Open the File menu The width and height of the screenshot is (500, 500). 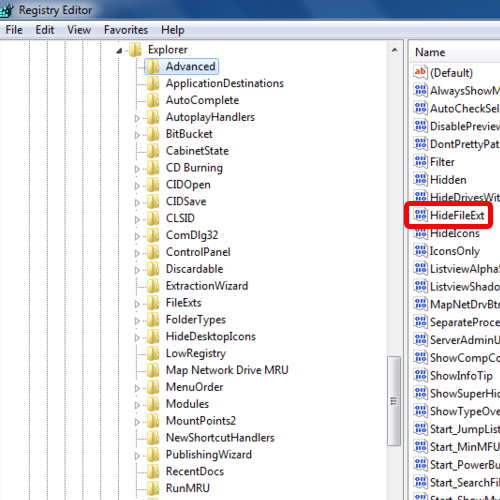pos(14,30)
